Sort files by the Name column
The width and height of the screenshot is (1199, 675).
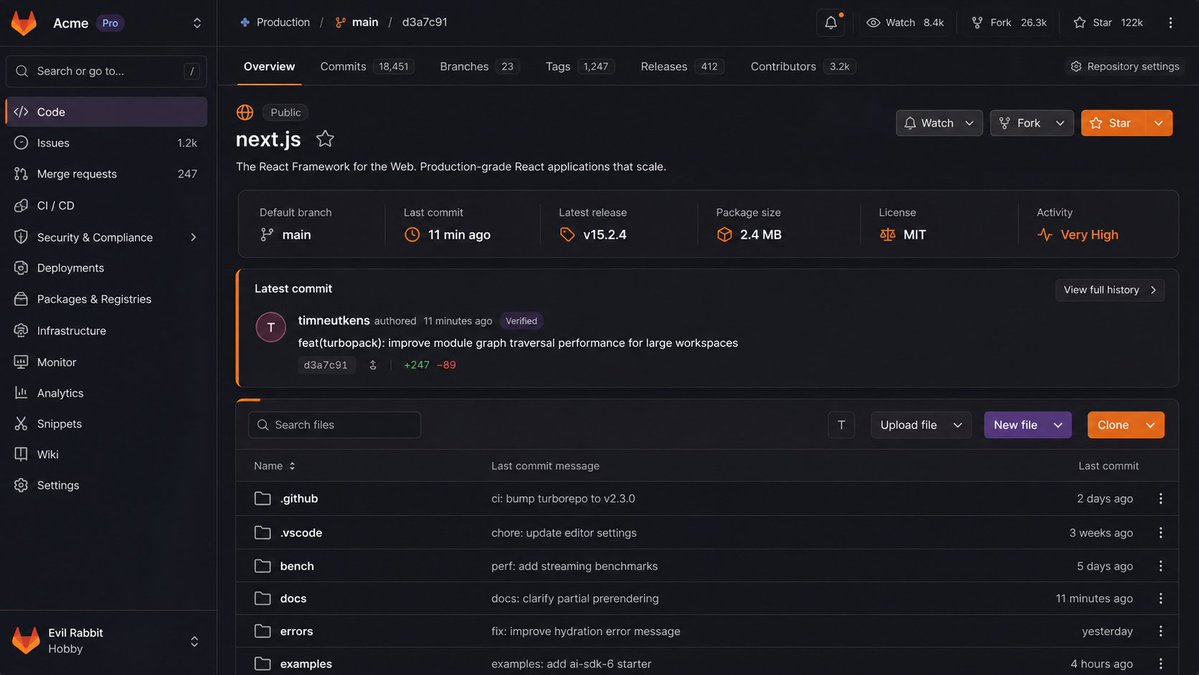pos(275,466)
